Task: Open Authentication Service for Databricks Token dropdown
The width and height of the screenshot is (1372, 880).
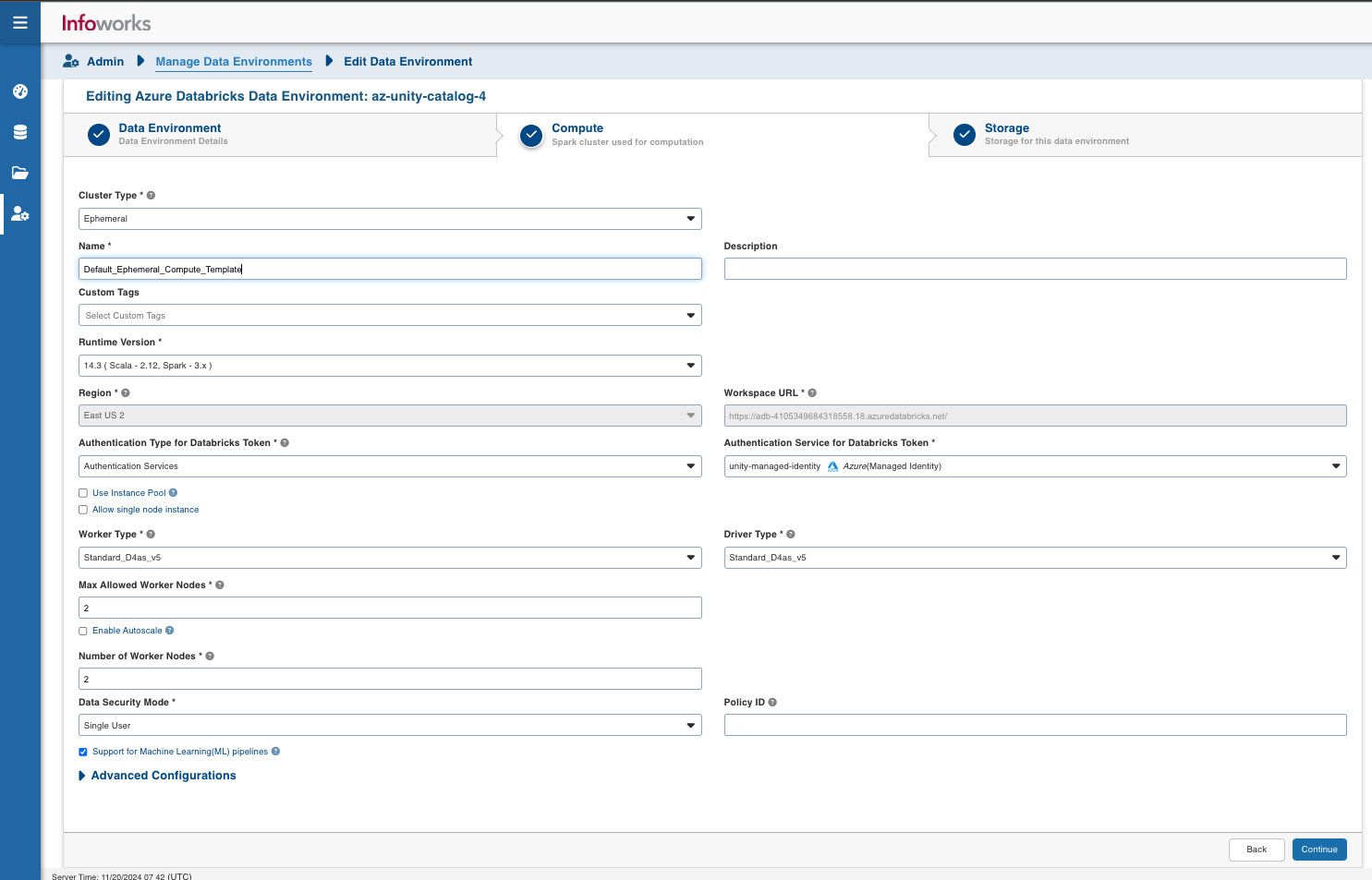Action: click(1035, 466)
